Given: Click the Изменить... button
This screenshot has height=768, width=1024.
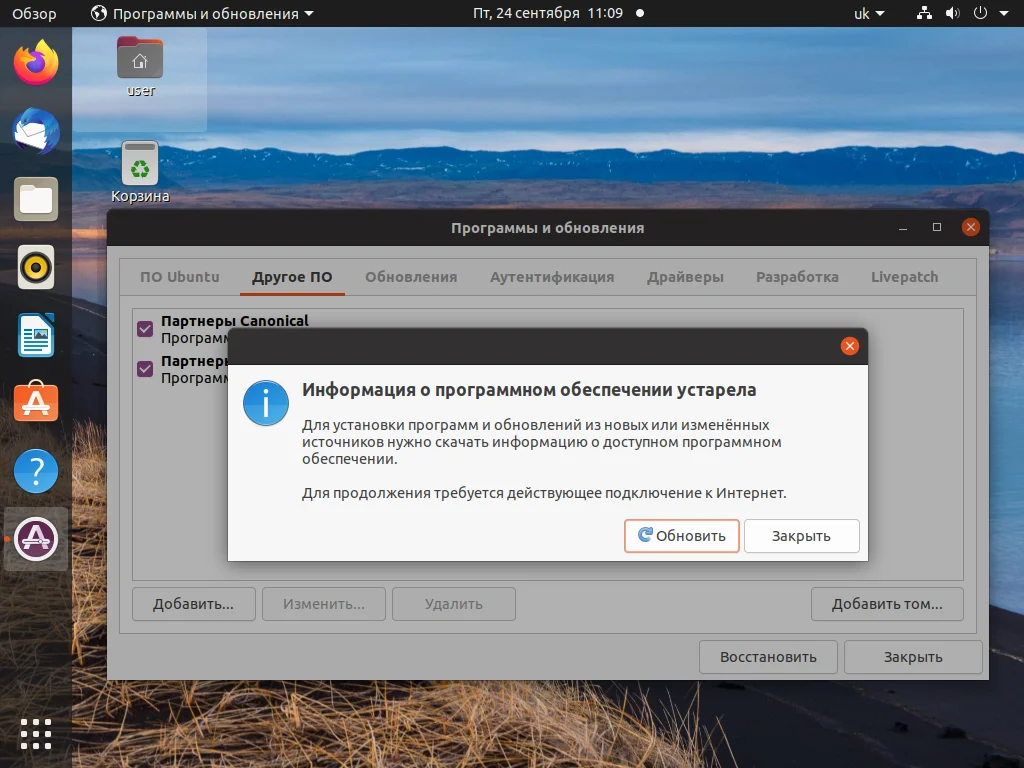Looking at the screenshot, I should click(x=324, y=604).
